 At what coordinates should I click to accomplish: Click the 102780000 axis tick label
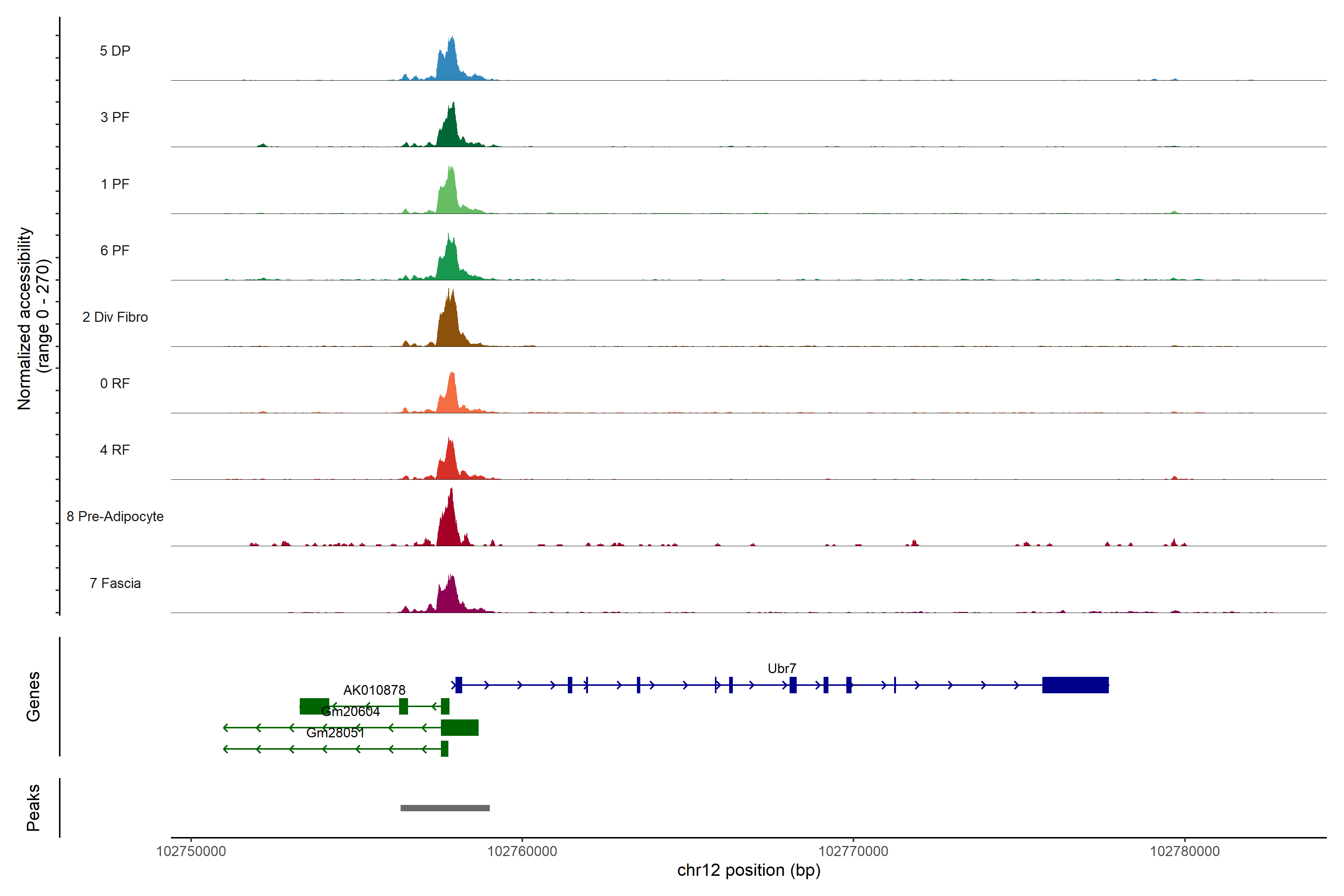[1185, 852]
